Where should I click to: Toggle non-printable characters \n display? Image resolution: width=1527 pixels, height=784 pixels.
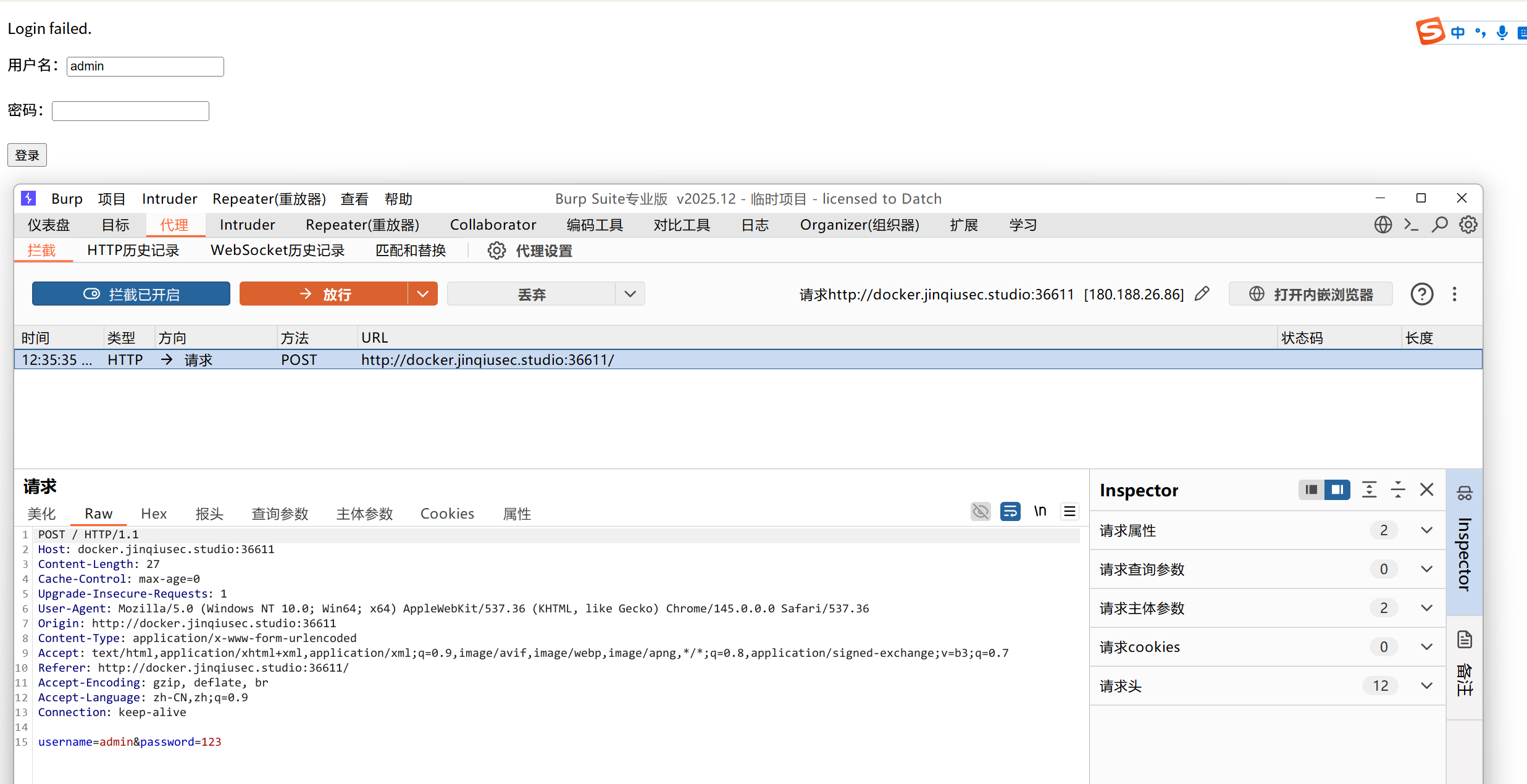tap(1040, 511)
